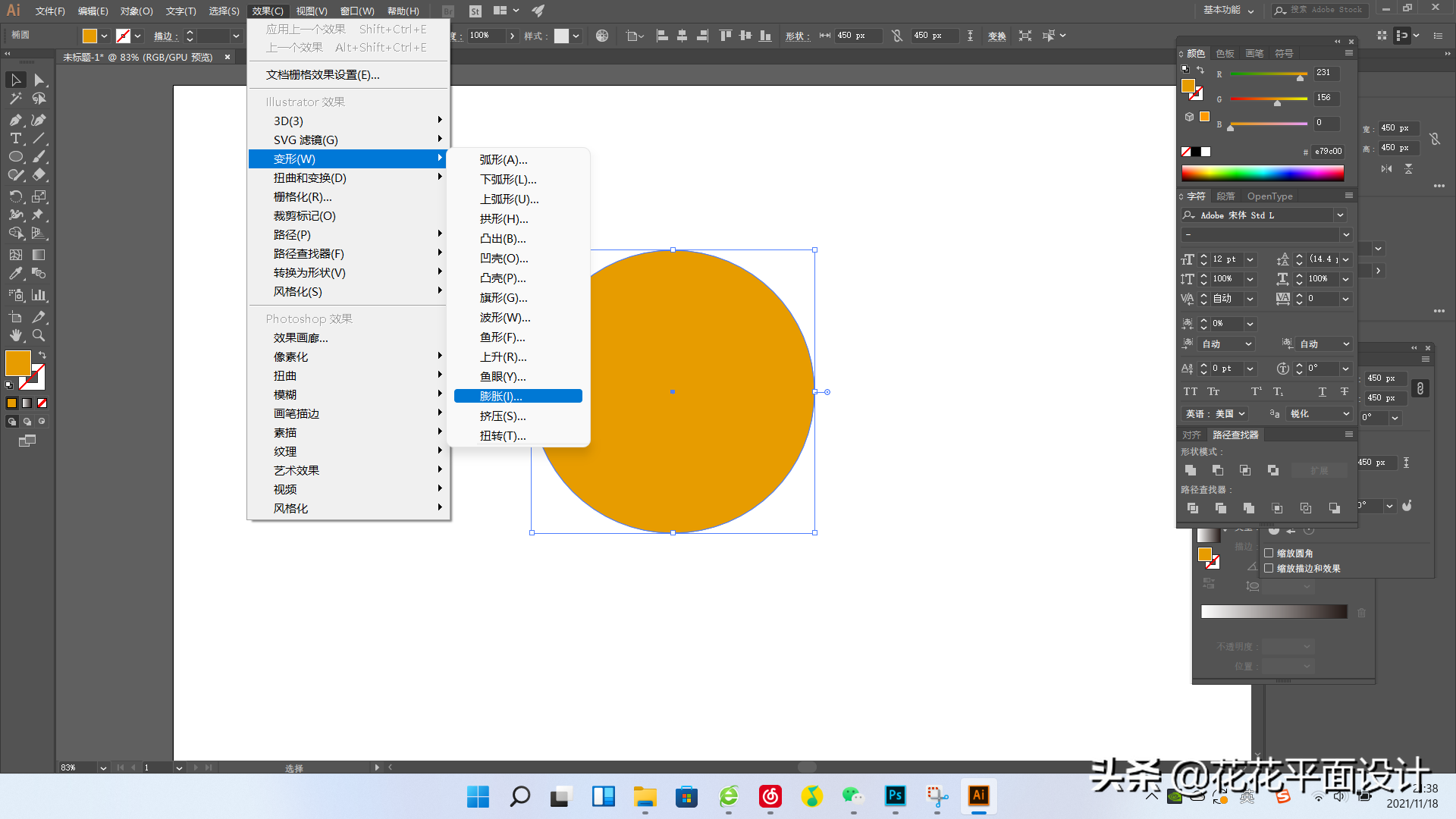Click 变换 button in control bar
The width and height of the screenshot is (1456, 819).
pyautogui.click(x=997, y=36)
